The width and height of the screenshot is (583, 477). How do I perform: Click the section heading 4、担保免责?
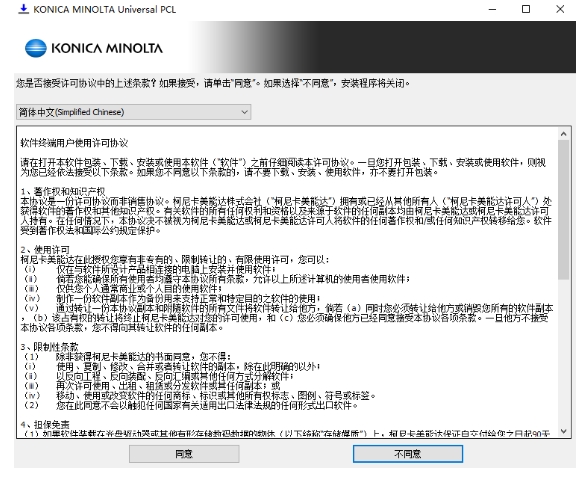[45, 424]
